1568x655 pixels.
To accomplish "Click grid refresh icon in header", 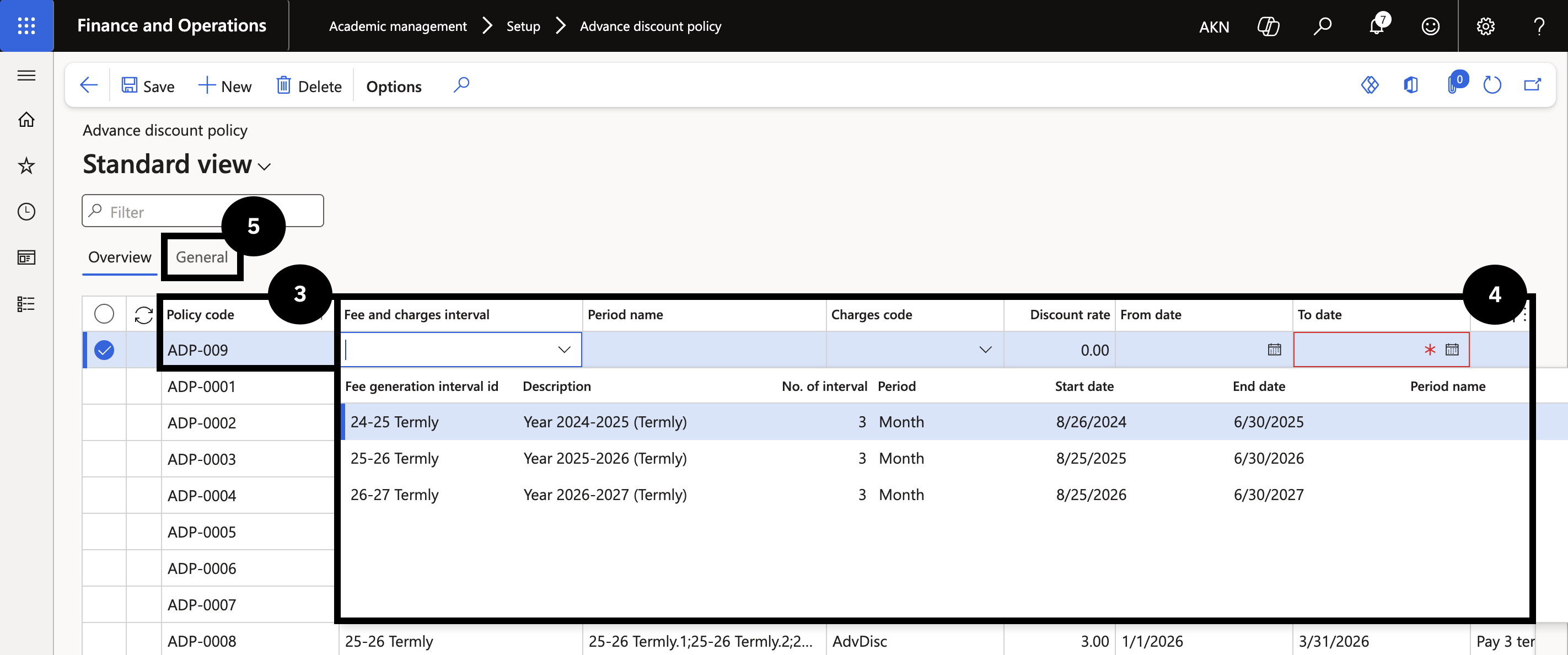I will [x=144, y=315].
